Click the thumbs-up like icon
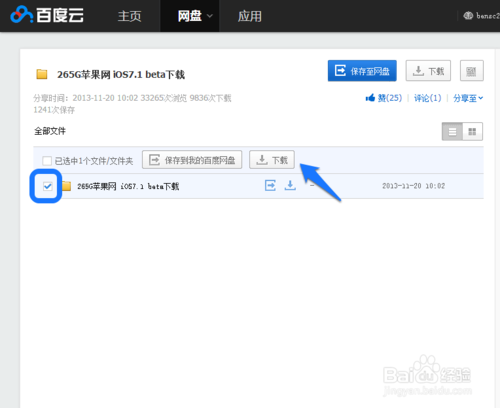 tap(370, 98)
